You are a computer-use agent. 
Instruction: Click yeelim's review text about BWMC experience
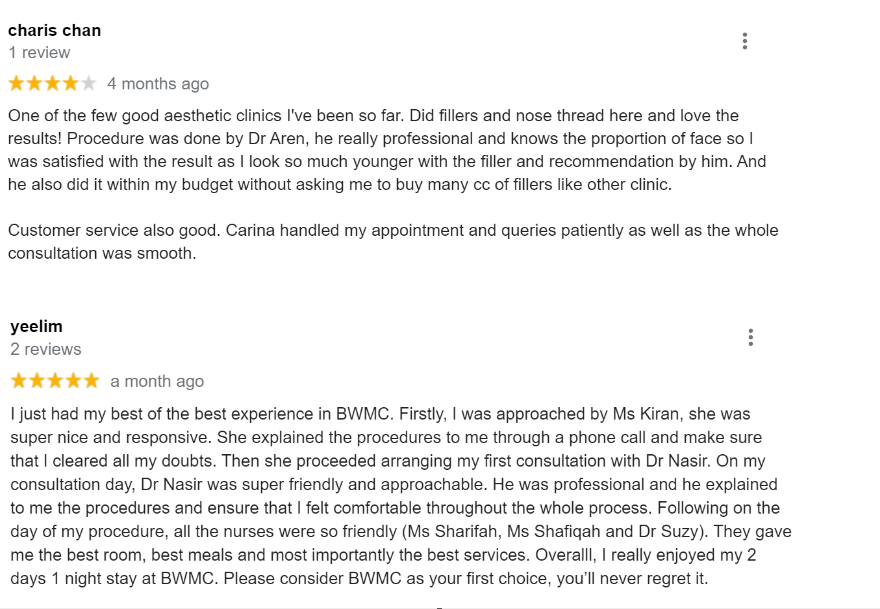401,496
